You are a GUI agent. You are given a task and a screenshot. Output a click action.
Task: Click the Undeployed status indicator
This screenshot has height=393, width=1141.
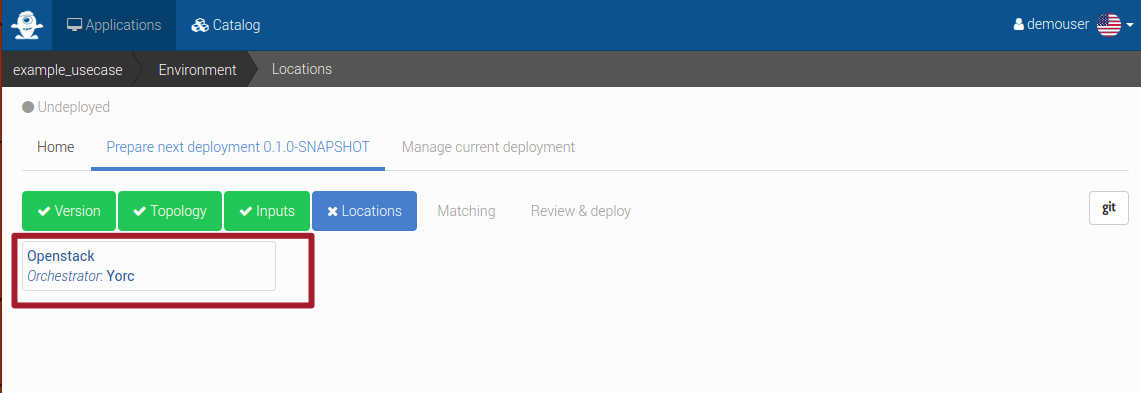(66, 108)
